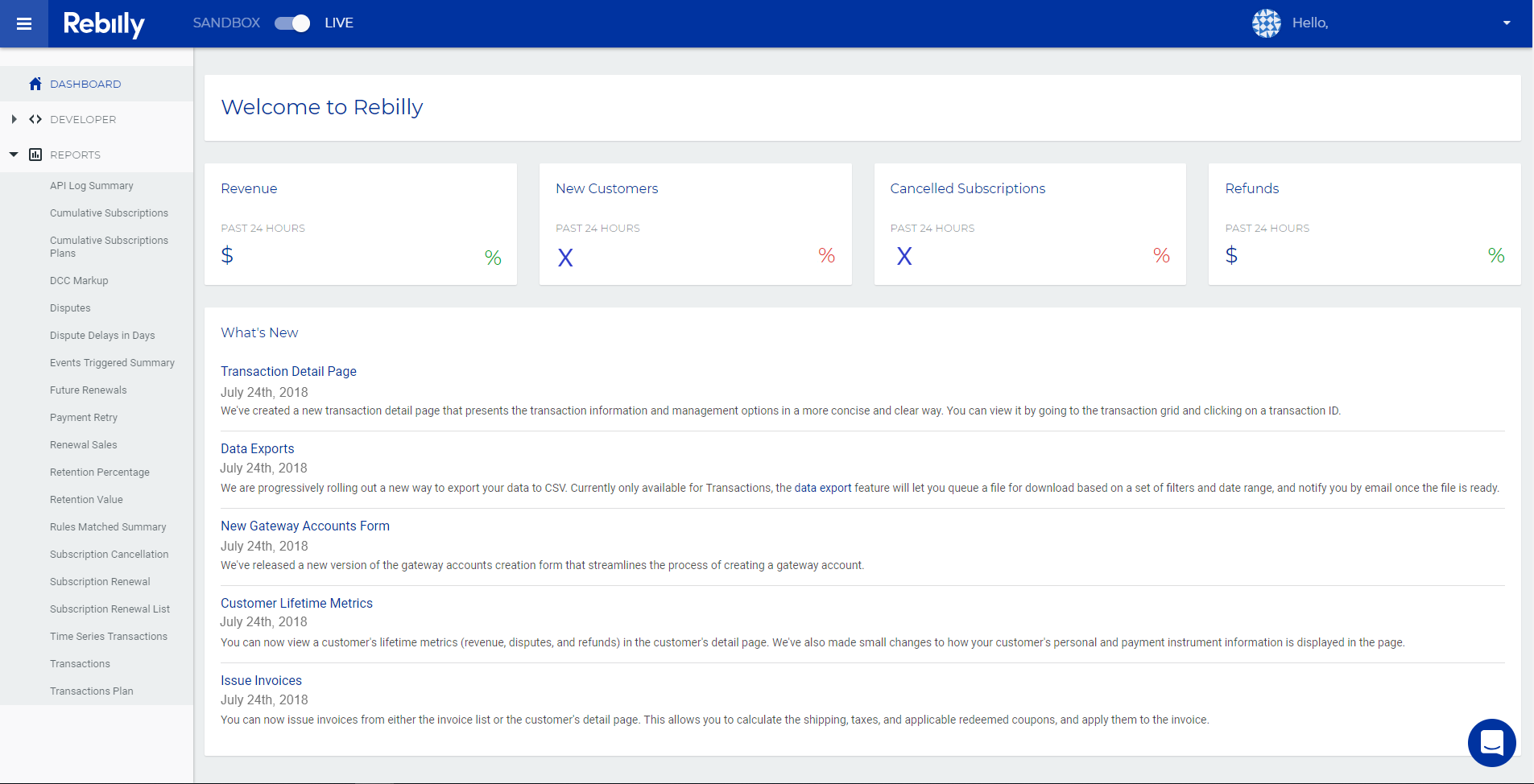1534x784 pixels.
Task: Click the Reports chart icon
Action: (35, 155)
